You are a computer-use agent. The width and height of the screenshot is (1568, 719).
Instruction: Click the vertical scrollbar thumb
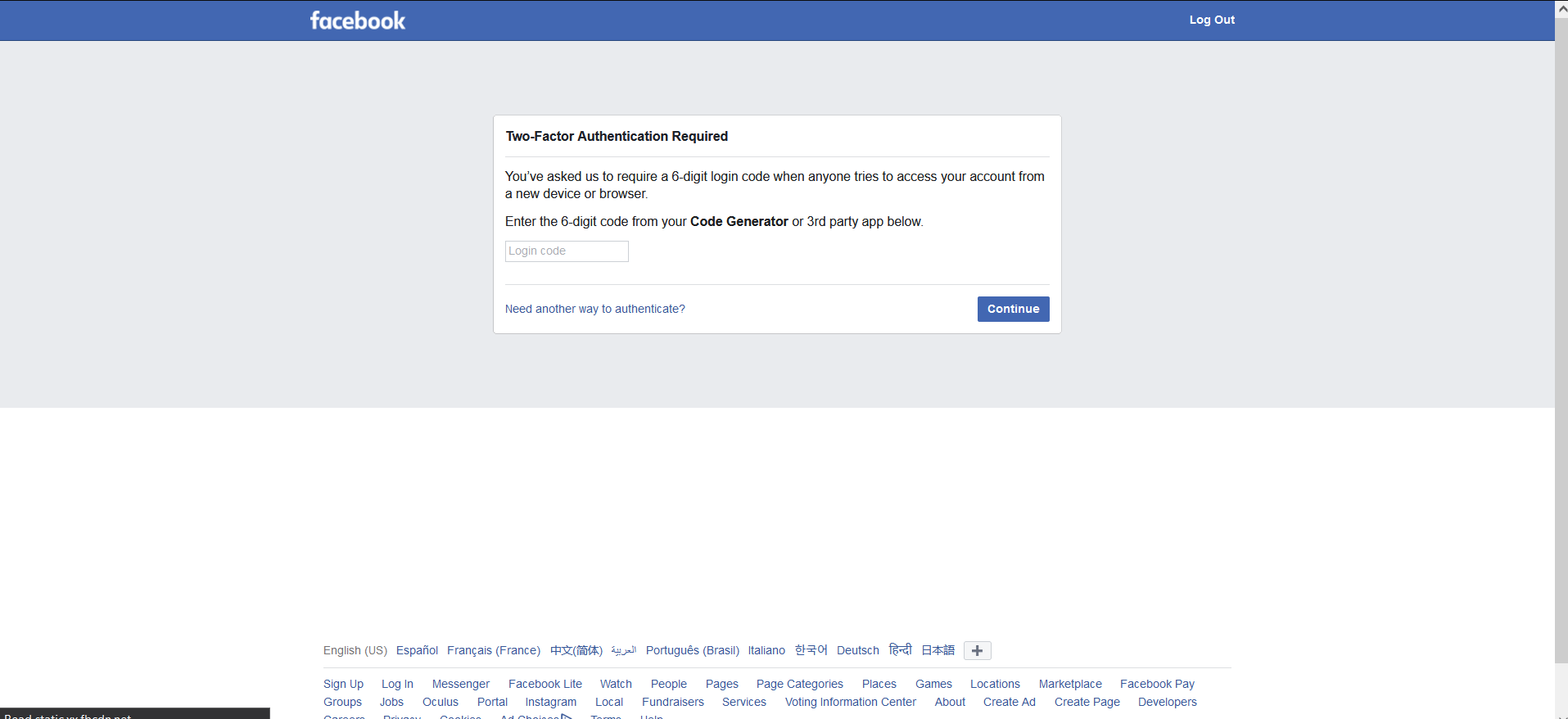point(1561,340)
